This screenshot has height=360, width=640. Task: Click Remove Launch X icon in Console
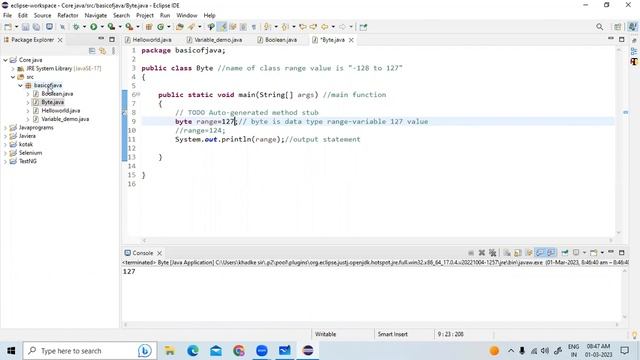(x=482, y=253)
